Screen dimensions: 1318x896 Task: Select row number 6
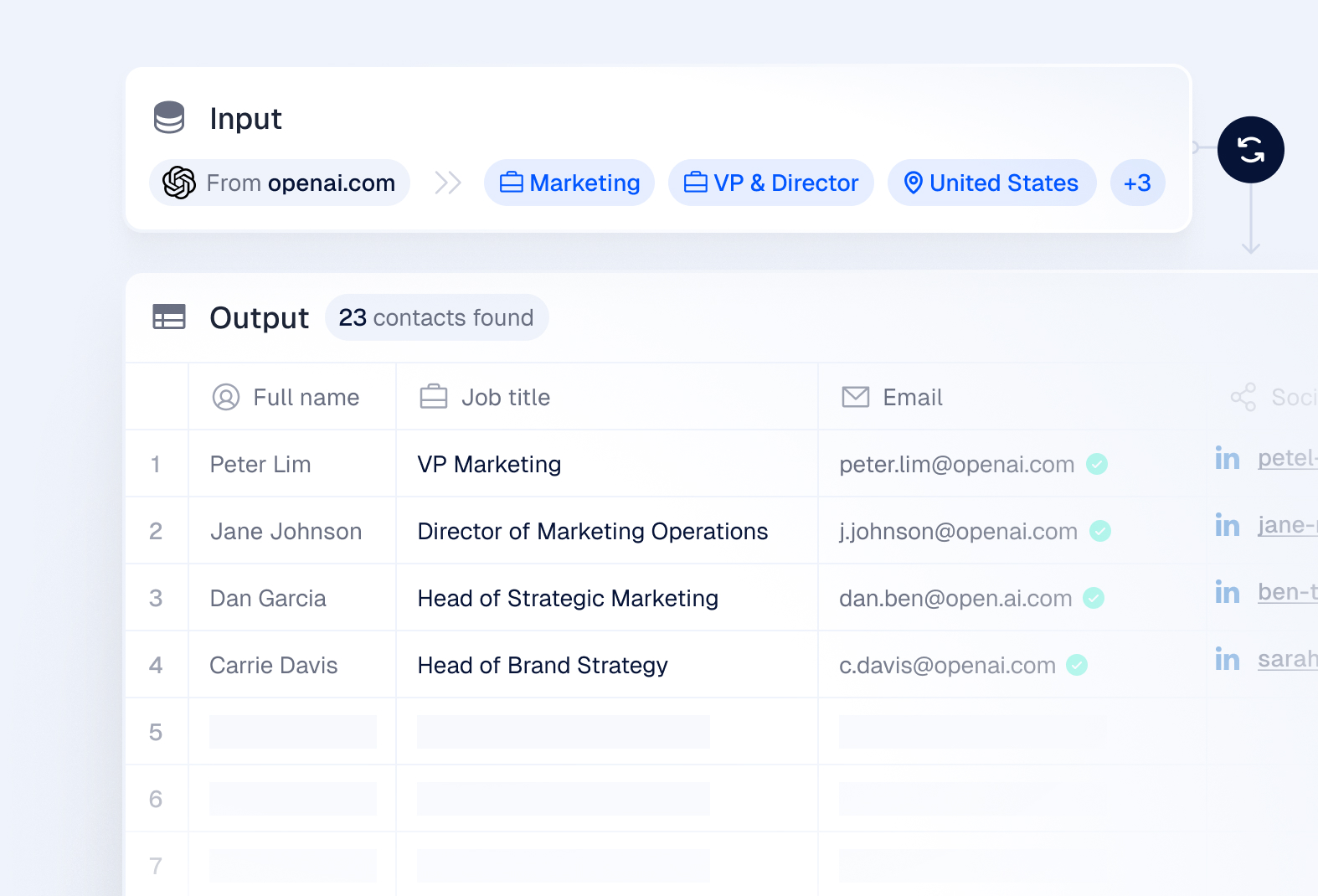(x=156, y=799)
